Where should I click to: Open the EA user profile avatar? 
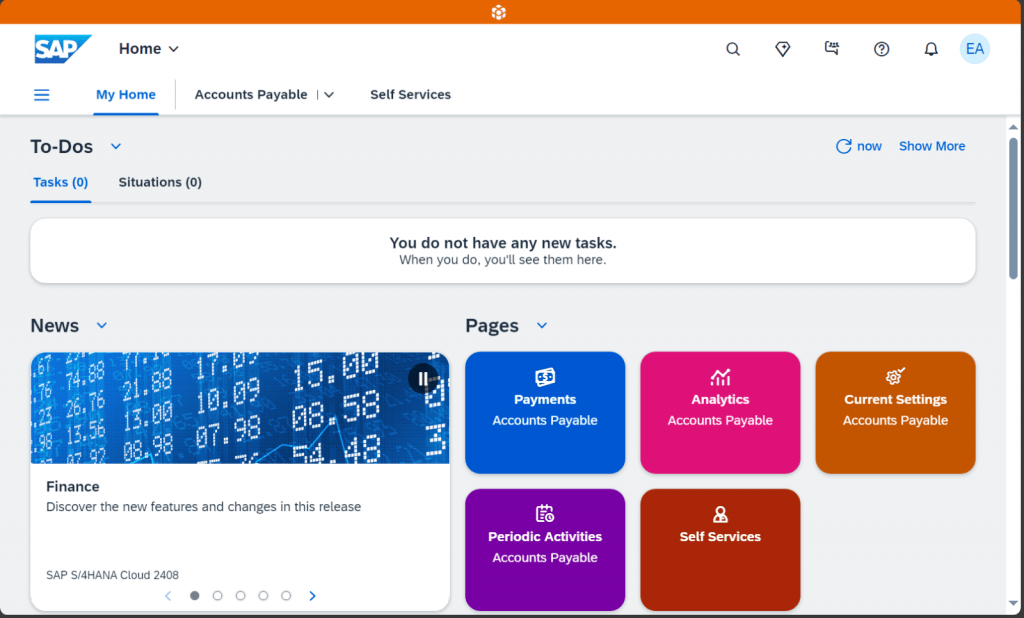click(x=974, y=49)
